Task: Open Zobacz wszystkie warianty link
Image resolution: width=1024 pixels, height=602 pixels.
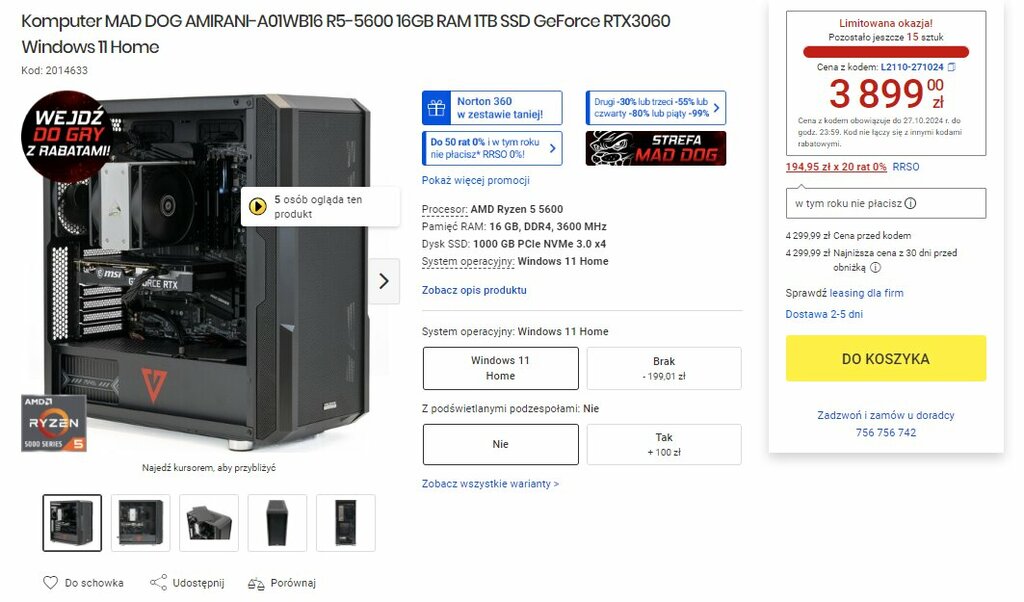Action: (490, 484)
